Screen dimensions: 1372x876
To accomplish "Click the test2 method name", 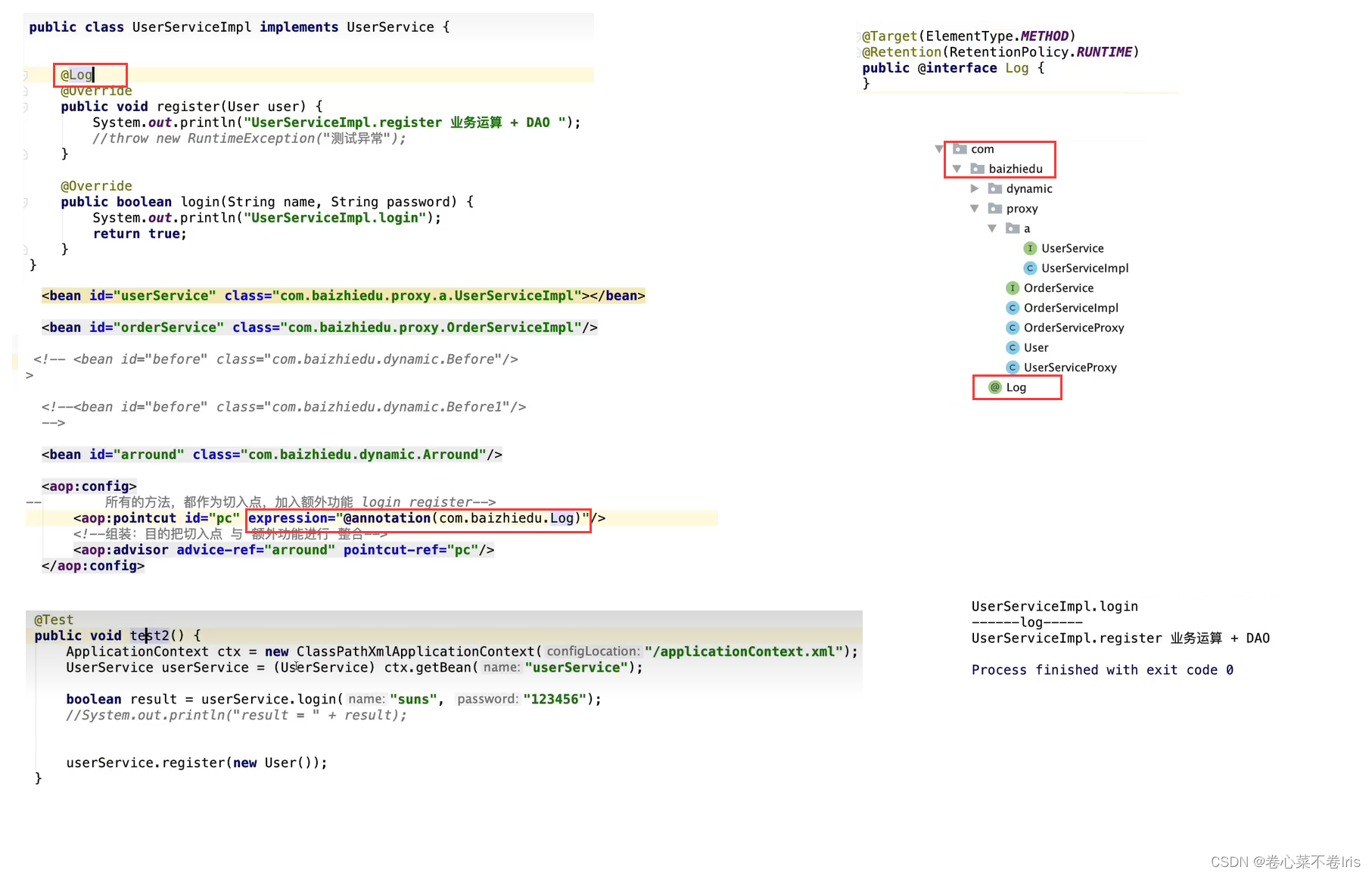I will (149, 635).
